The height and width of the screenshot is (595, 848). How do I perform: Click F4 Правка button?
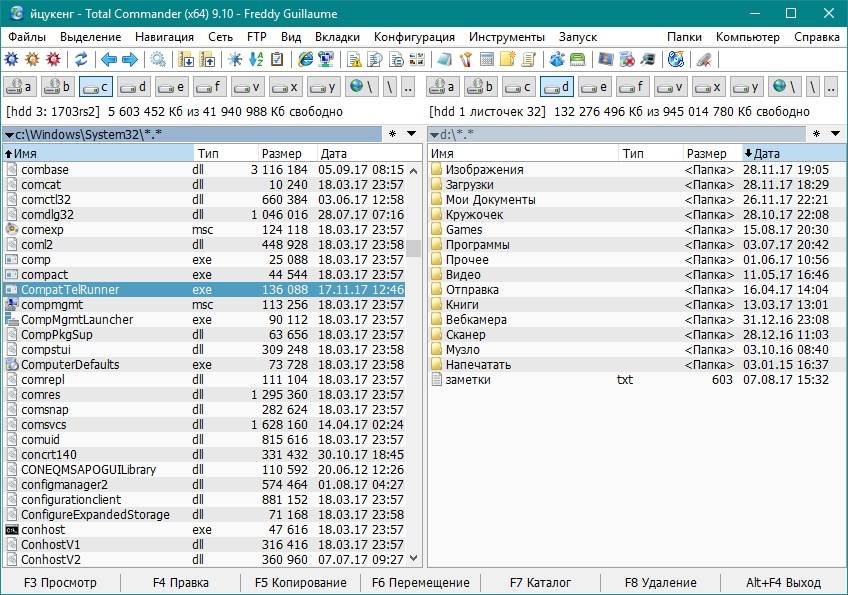point(181,583)
